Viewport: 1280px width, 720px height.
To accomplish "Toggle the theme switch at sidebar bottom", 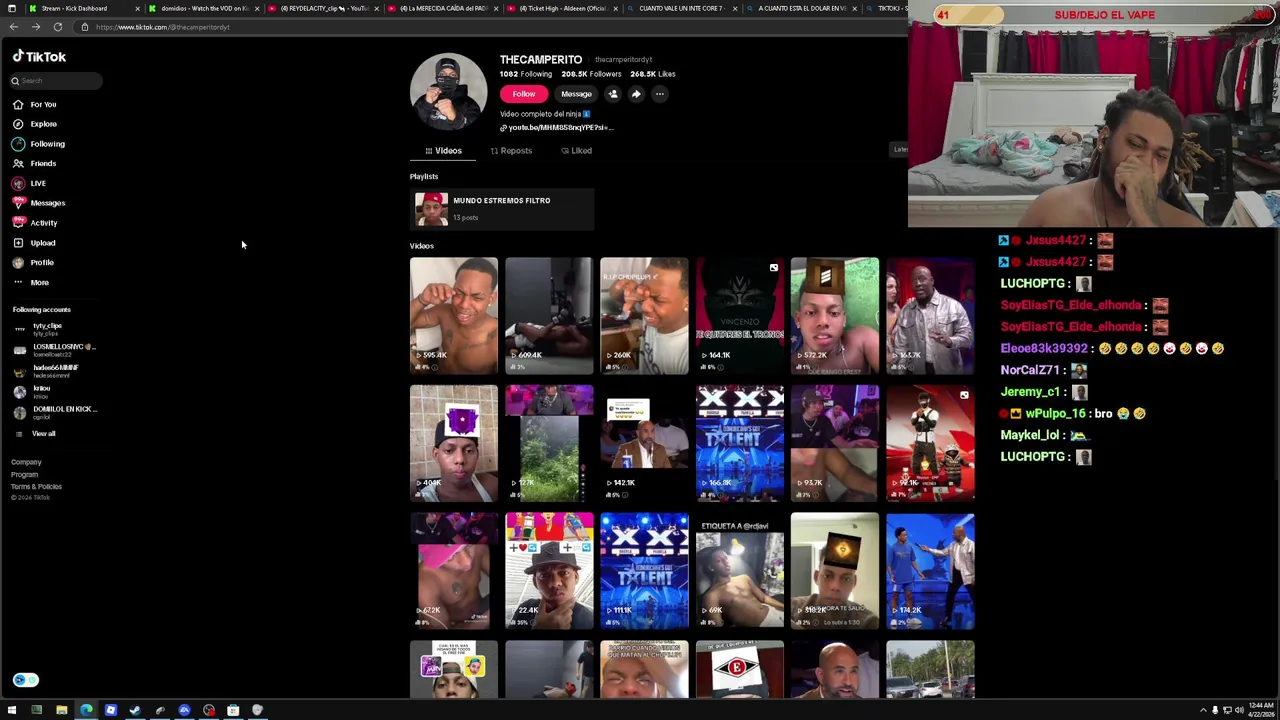I will pos(25,680).
